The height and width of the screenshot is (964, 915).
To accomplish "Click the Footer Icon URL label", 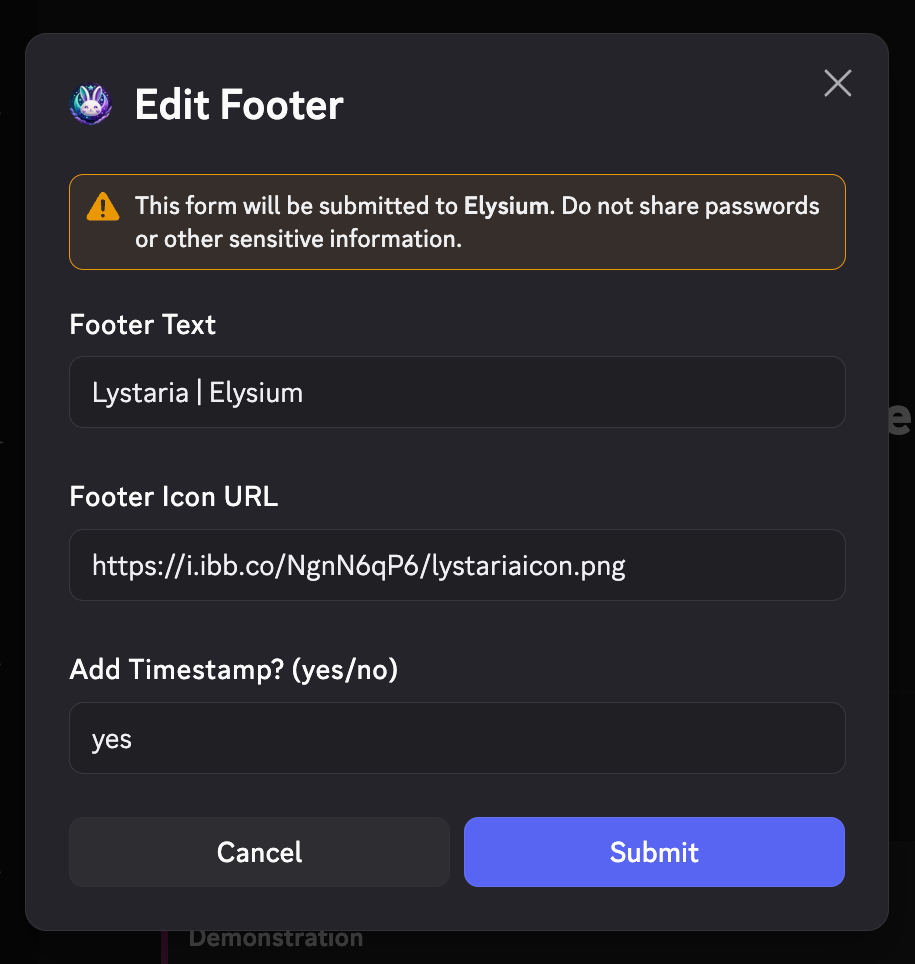I will (x=174, y=497).
